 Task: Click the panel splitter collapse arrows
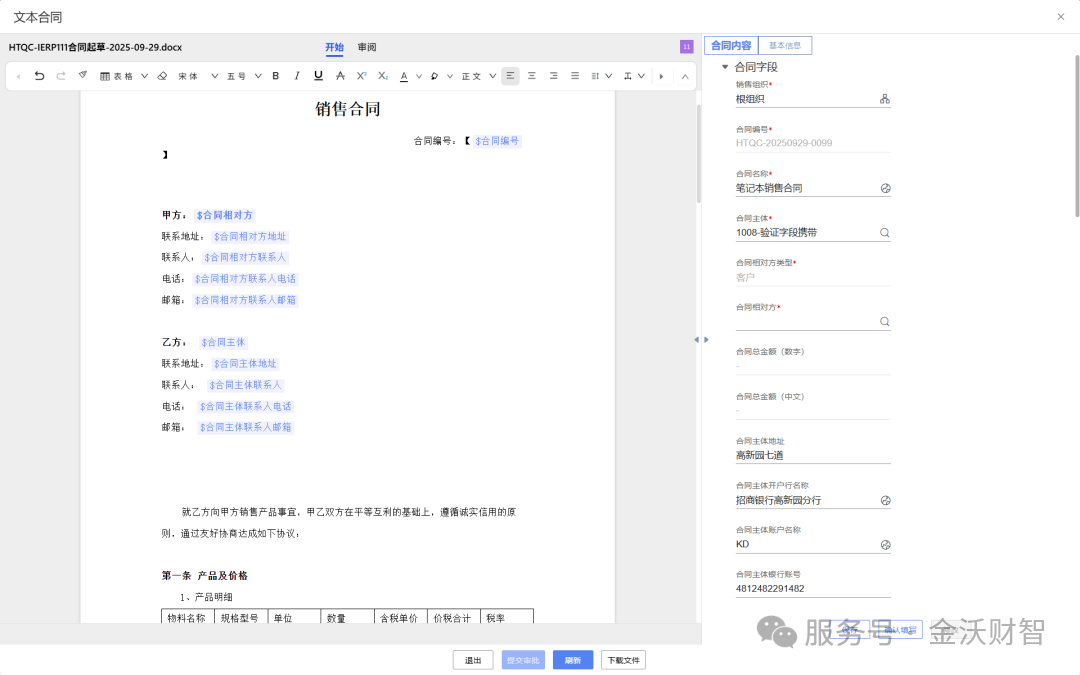point(701,340)
